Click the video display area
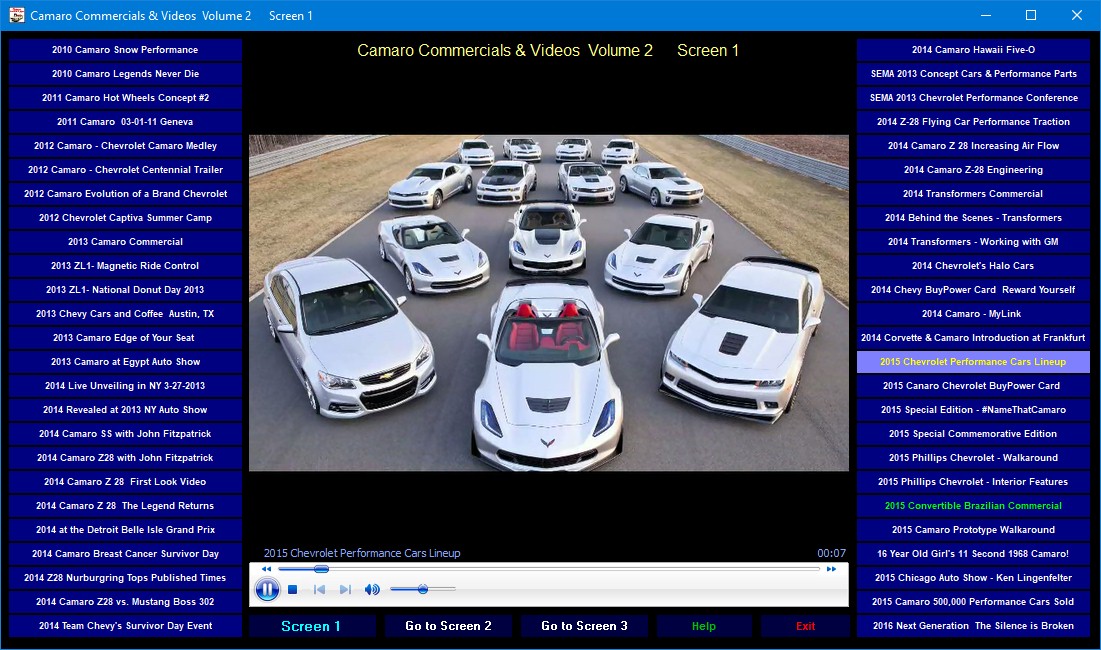The width and height of the screenshot is (1101, 650). pyautogui.click(x=548, y=303)
